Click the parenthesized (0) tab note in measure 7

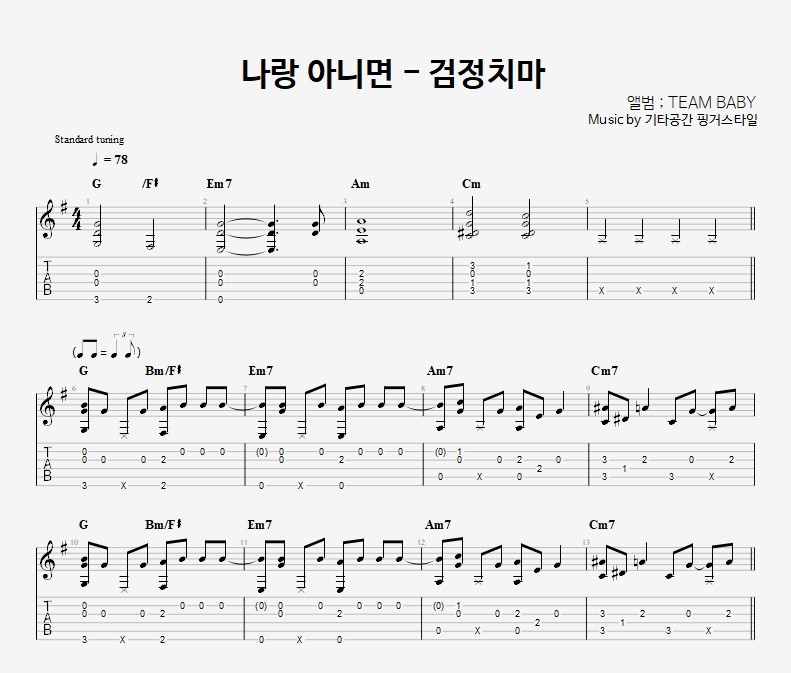[x=261, y=452]
